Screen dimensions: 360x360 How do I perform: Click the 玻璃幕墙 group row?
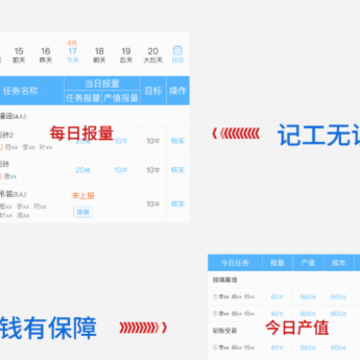[x=284, y=280]
